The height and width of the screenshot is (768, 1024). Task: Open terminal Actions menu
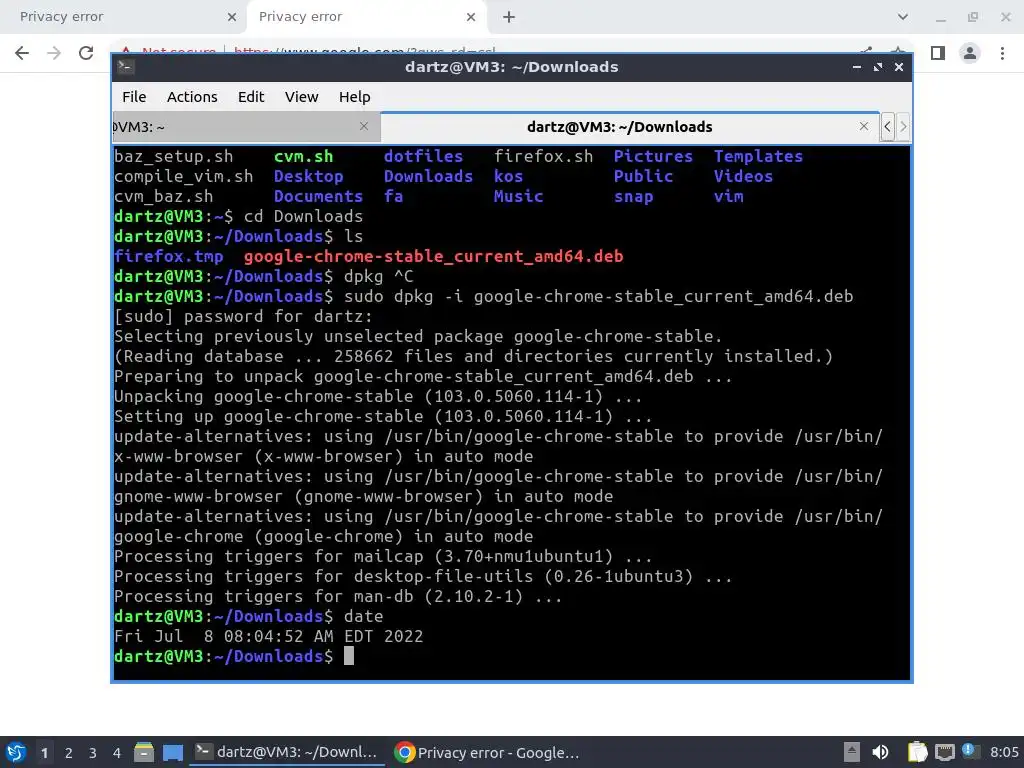(192, 97)
